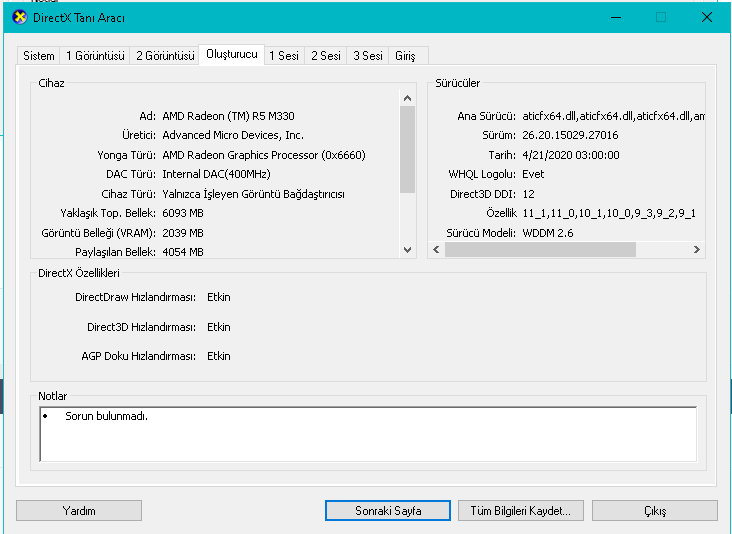Minimize the DirectX Tanı Aracı window
The height and width of the screenshot is (534, 732).
pos(616,18)
